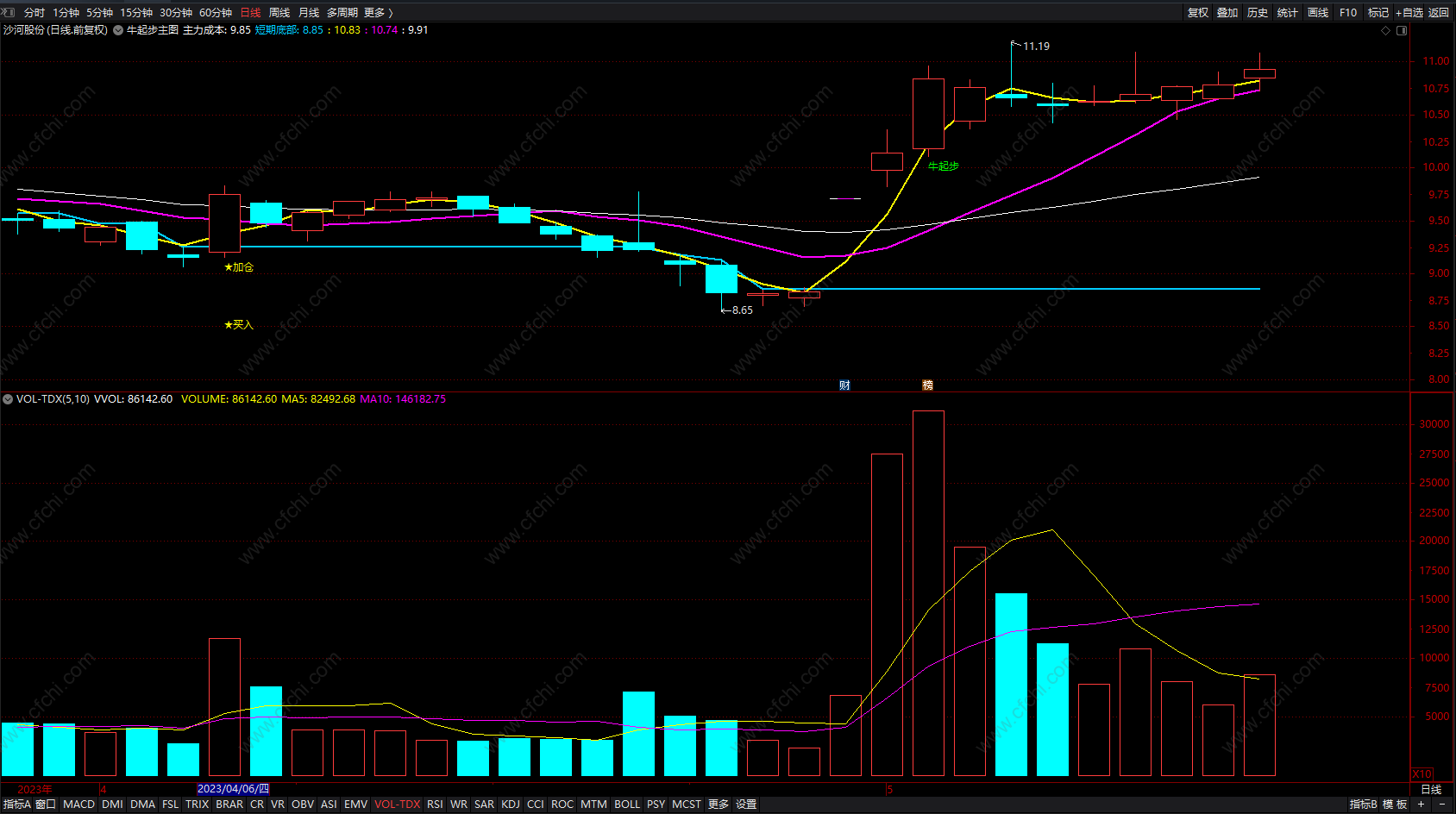Switch indicator to CR
The width and height of the screenshot is (1456, 814).
tap(257, 805)
